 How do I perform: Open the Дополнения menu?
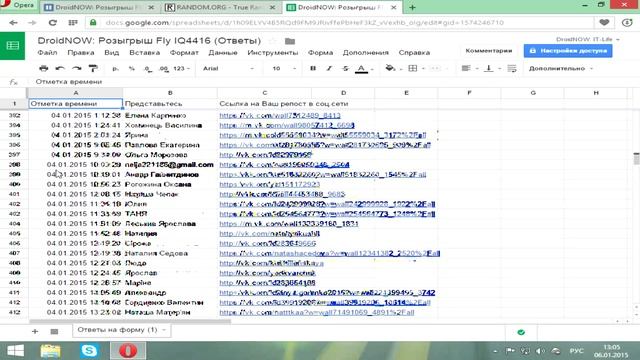pyautogui.click(x=366, y=53)
